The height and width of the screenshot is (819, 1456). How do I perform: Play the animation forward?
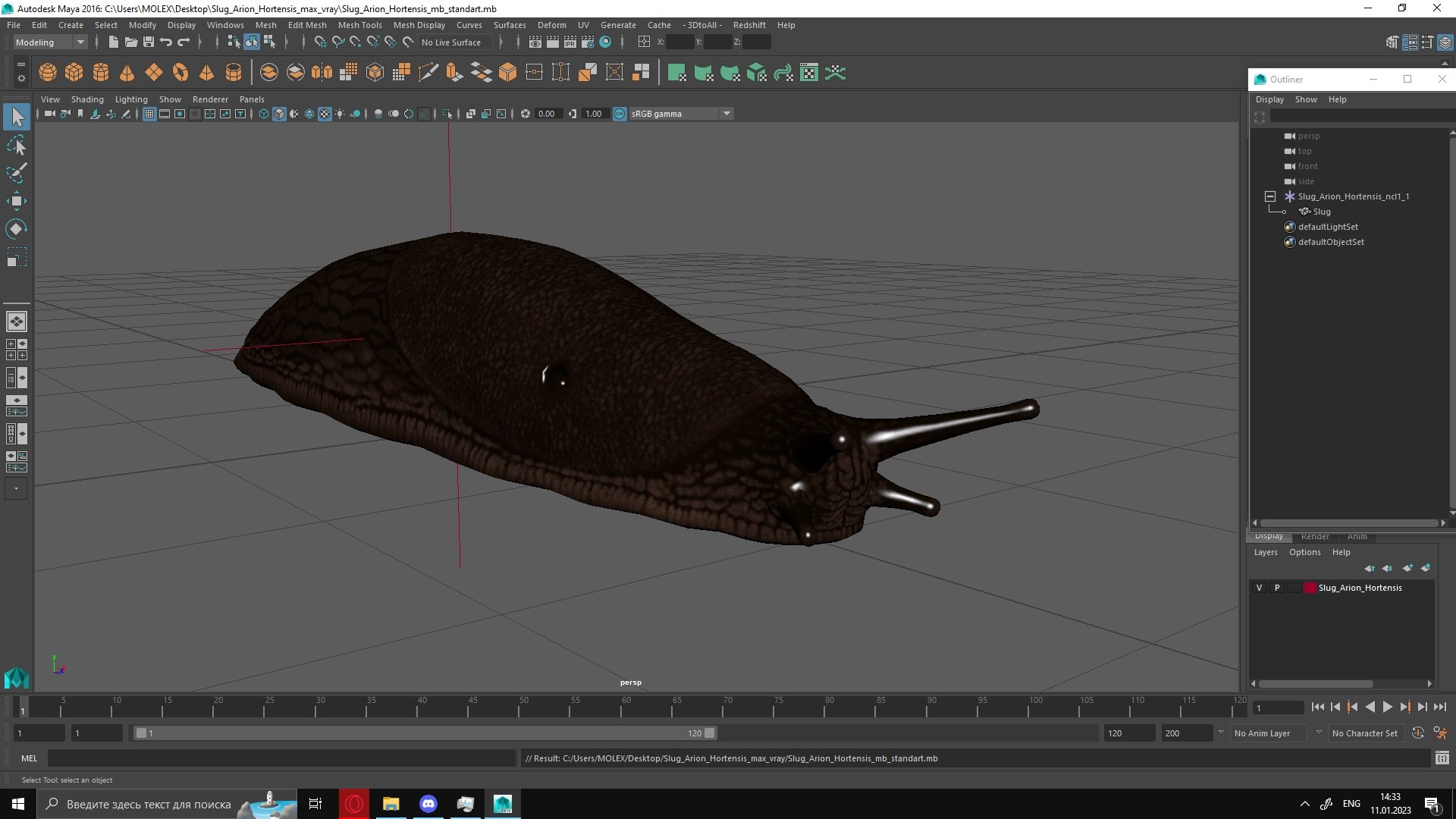click(1387, 707)
